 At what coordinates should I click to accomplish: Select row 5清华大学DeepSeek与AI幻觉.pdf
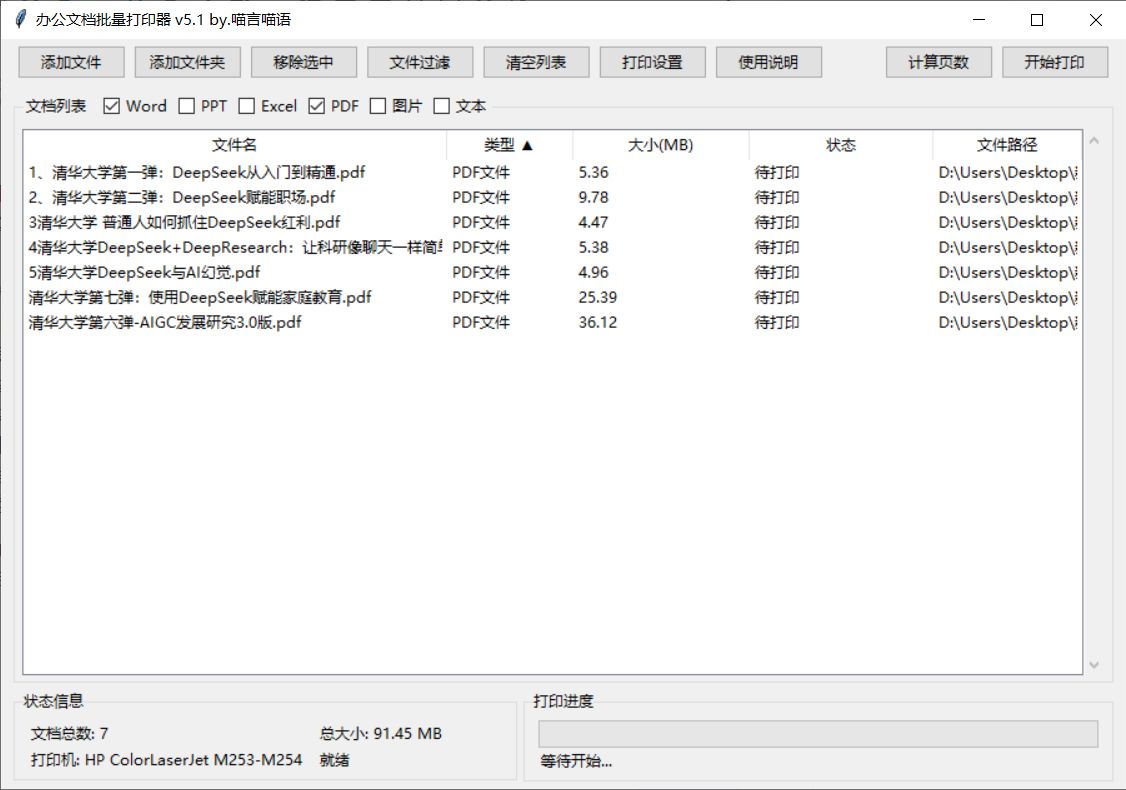(552, 273)
